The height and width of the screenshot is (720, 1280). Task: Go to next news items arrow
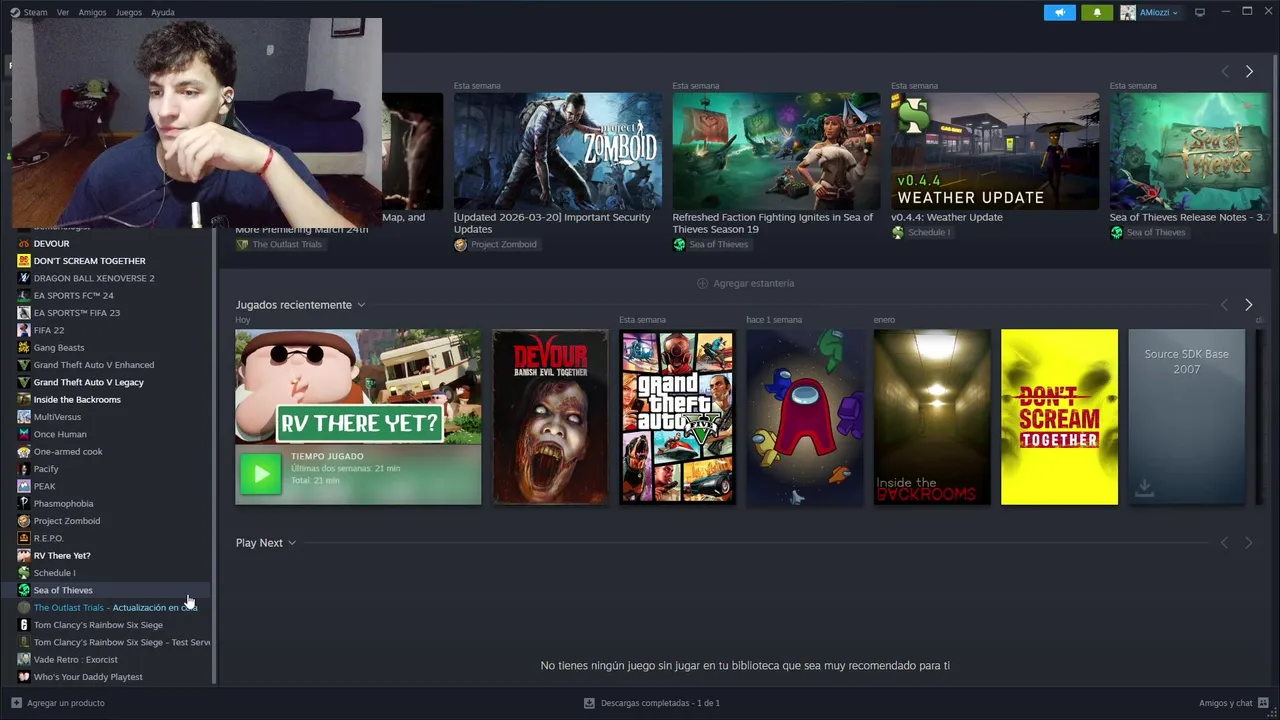[x=1249, y=71]
